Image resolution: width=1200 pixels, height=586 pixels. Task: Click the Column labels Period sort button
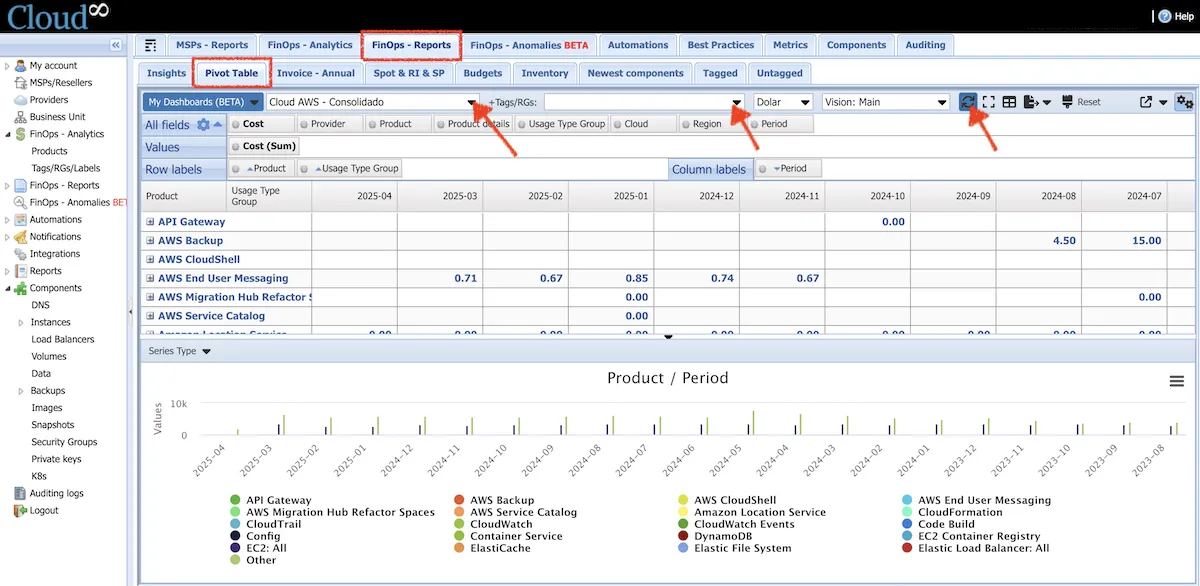pyautogui.click(x=787, y=169)
